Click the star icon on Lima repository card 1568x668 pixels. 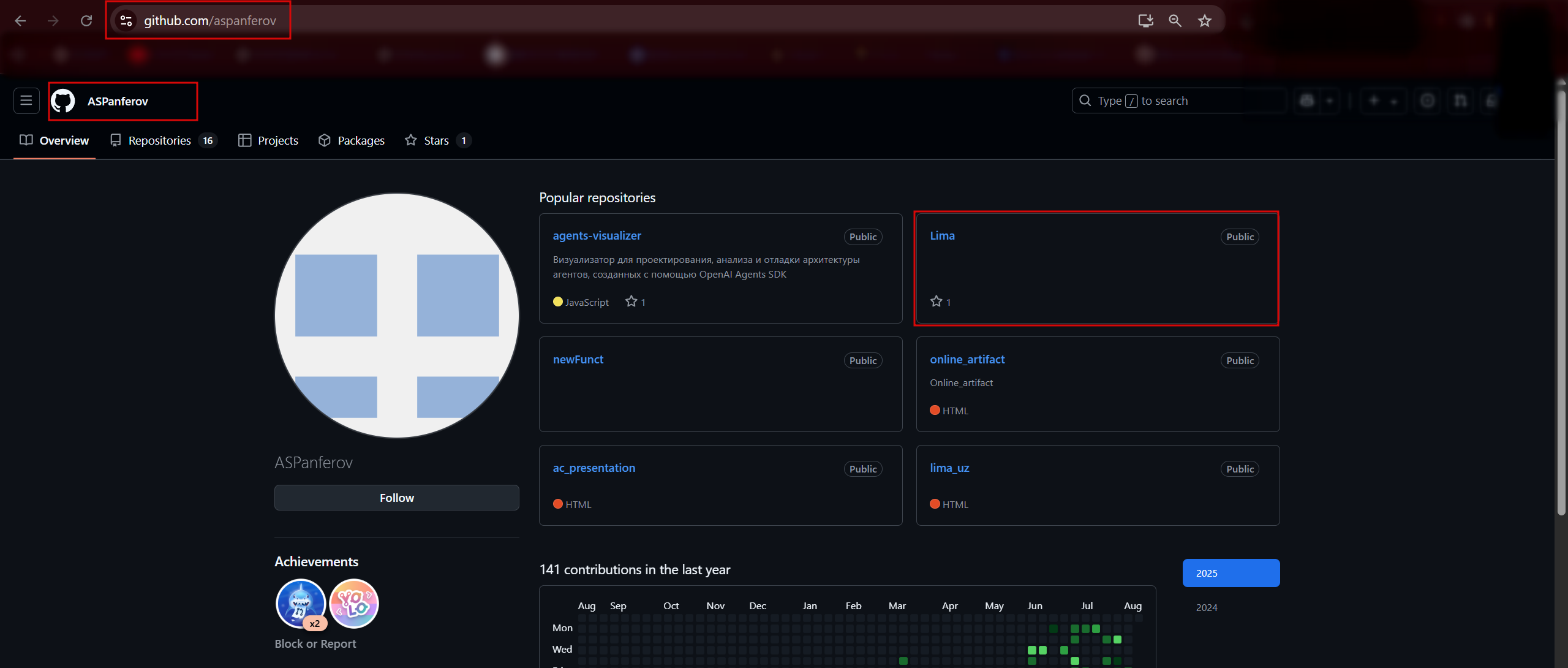[936, 302]
